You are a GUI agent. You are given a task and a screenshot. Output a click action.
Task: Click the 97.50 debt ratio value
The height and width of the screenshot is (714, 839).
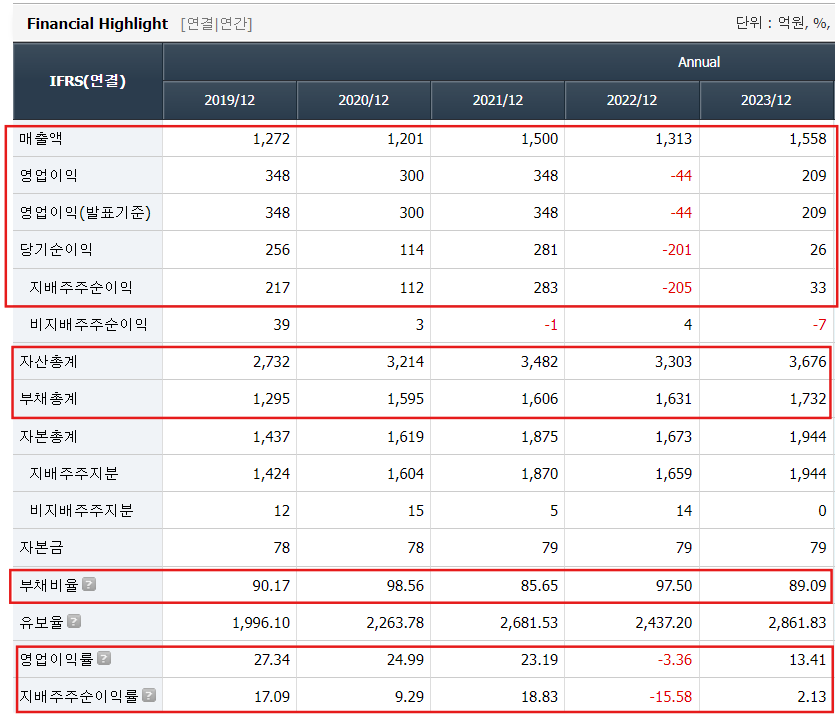(x=674, y=586)
